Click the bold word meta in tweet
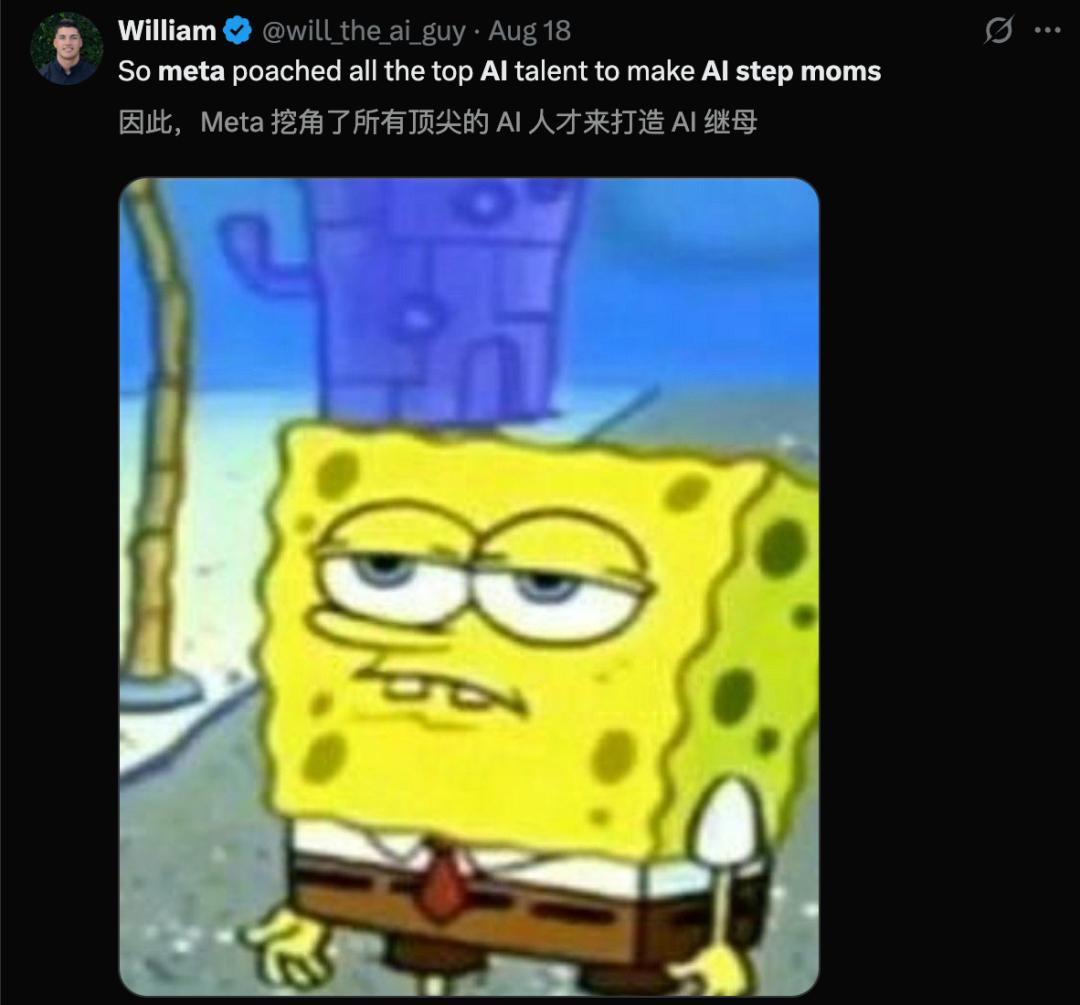Viewport: 1080px width, 1005px height. tap(191, 72)
